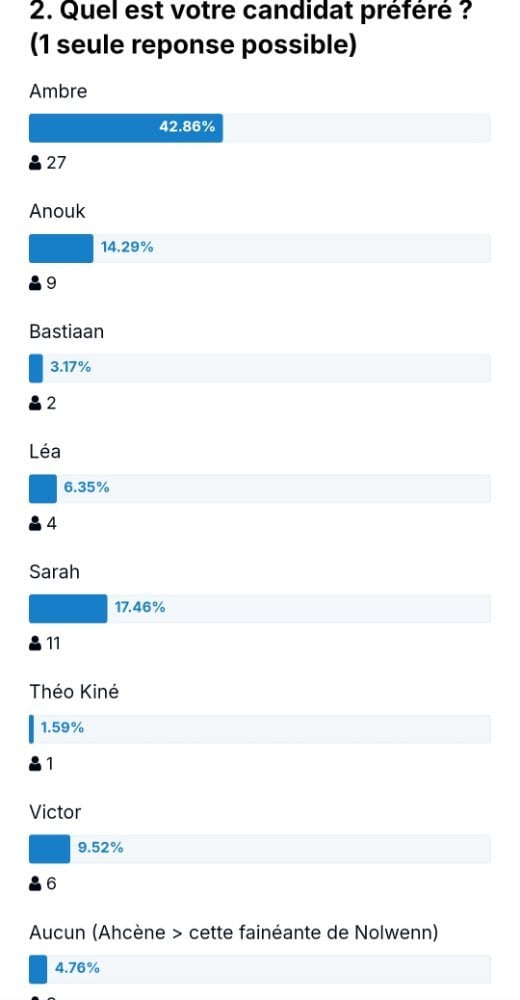This screenshot has width=520, height=1000.
Task: Click the voter icon beside Léa's 4 votes
Action: 35,524
